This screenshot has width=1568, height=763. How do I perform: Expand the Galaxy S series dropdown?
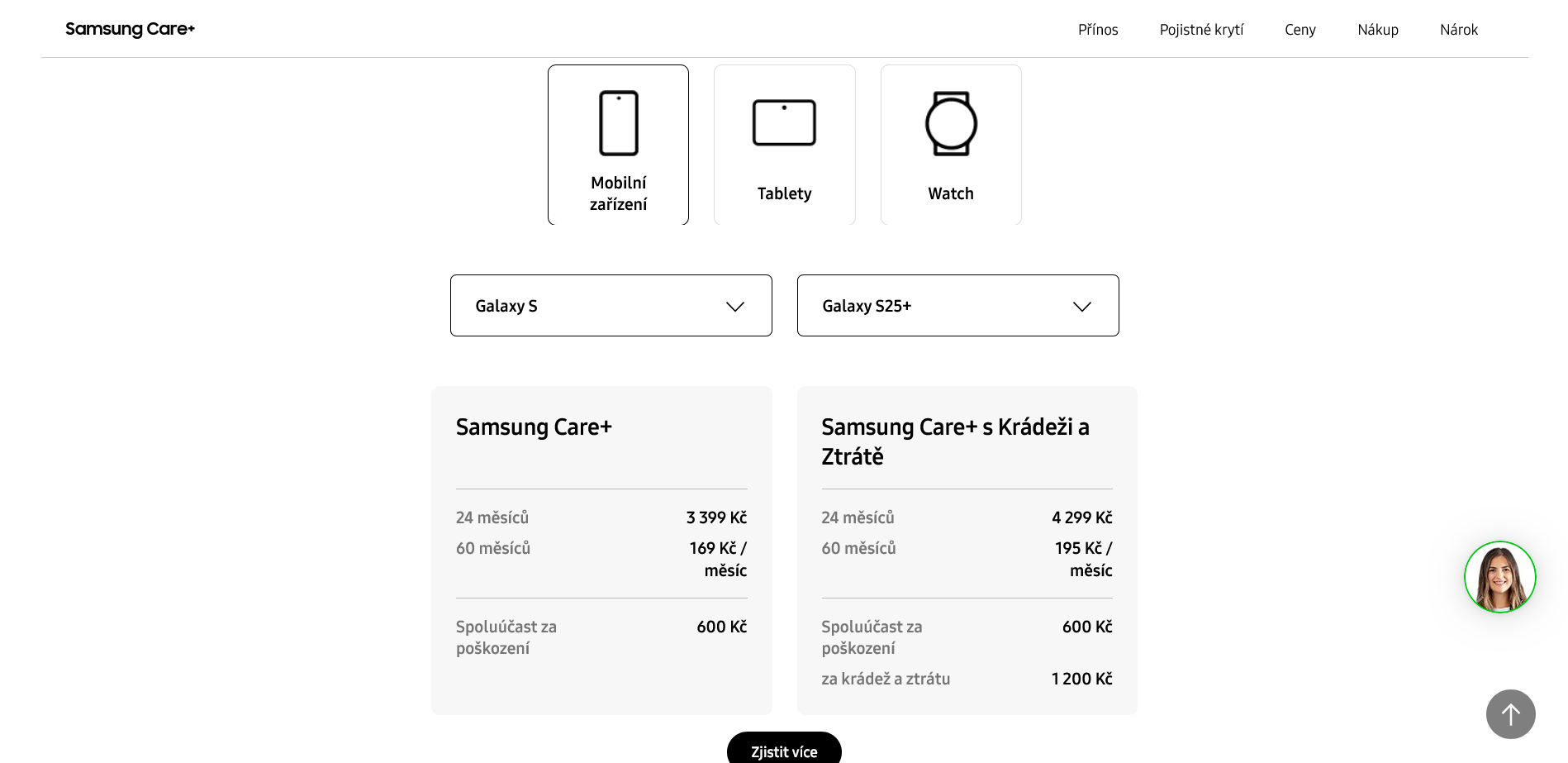(x=611, y=306)
